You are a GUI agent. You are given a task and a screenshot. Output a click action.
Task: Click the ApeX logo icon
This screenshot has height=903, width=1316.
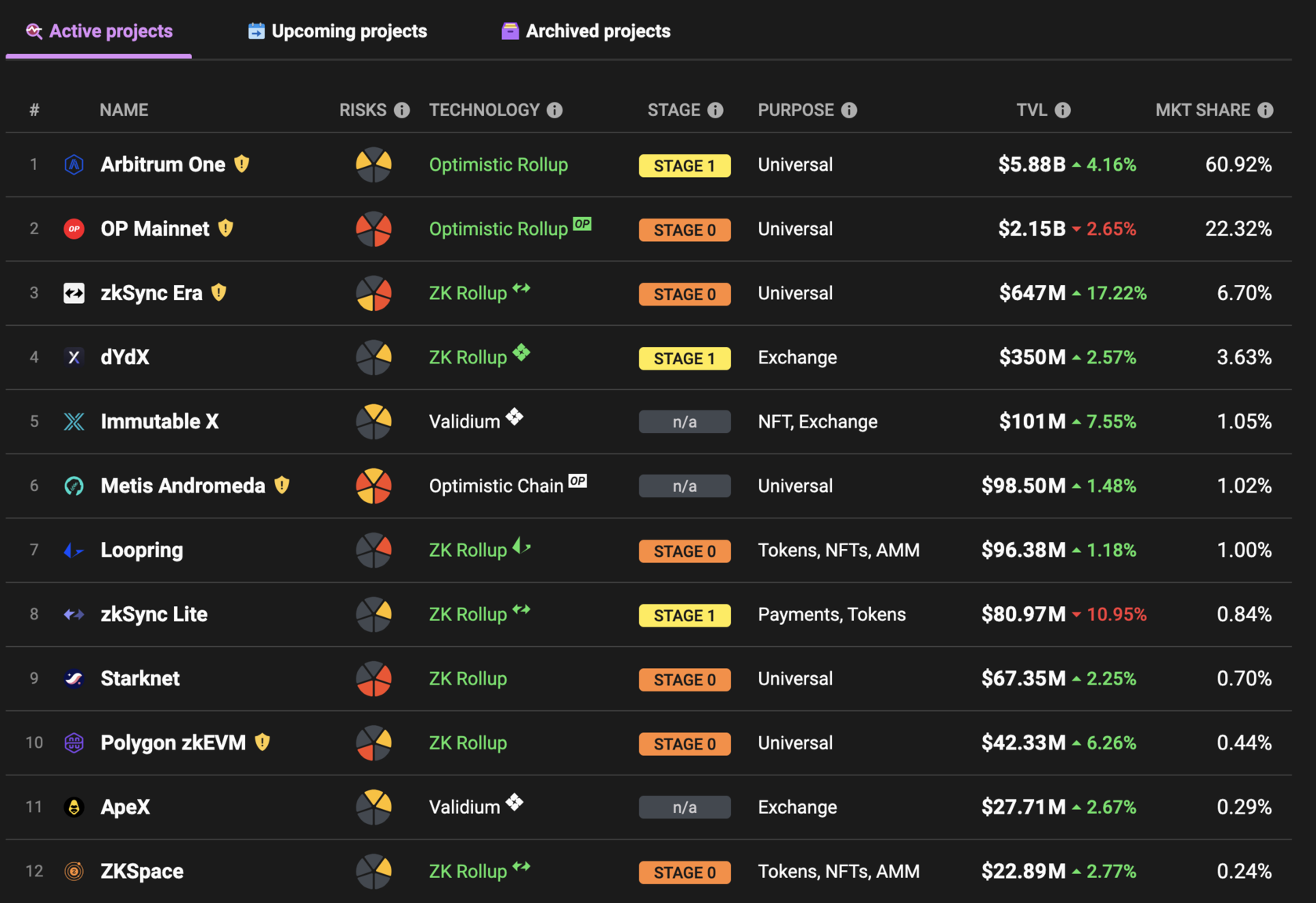[x=74, y=807]
